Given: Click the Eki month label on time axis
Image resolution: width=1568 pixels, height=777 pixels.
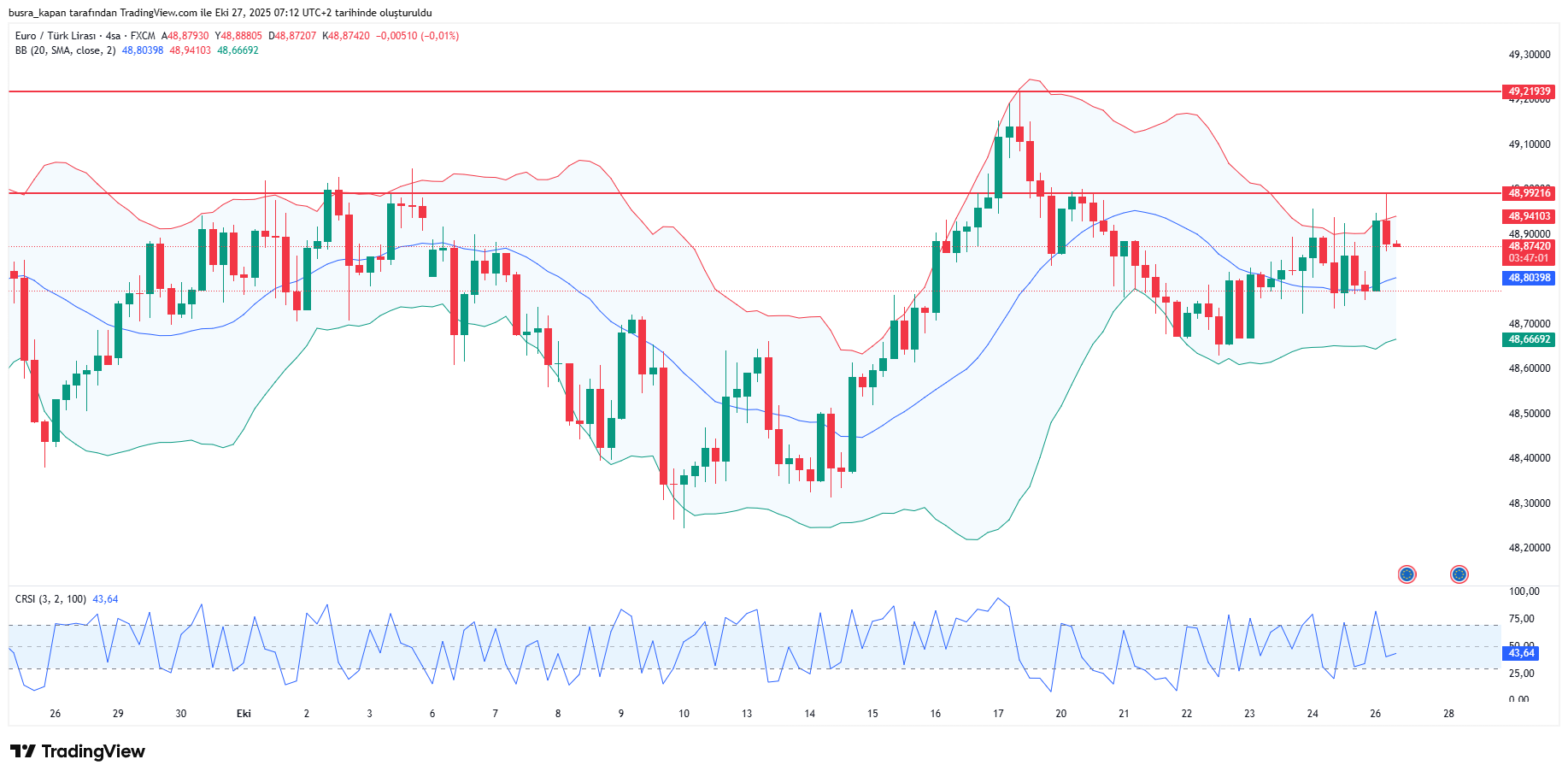Looking at the screenshot, I should pos(244,714).
